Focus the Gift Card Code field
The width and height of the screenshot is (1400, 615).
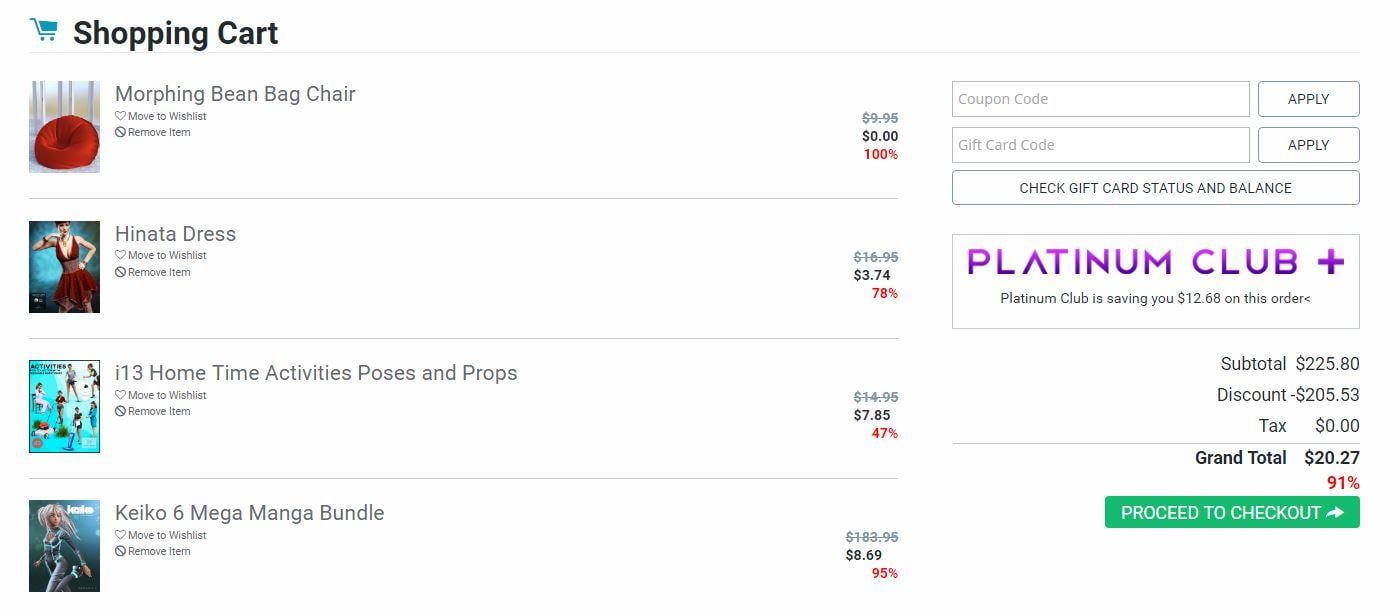(x=1100, y=145)
